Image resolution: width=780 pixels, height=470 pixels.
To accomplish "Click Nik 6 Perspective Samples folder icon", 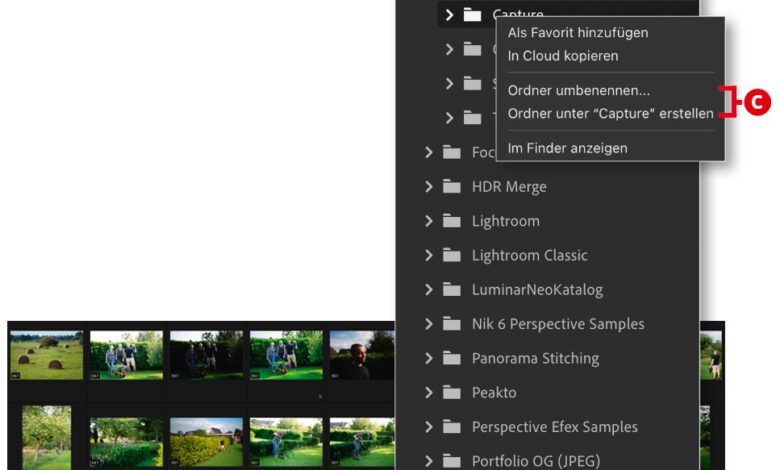I will point(452,324).
